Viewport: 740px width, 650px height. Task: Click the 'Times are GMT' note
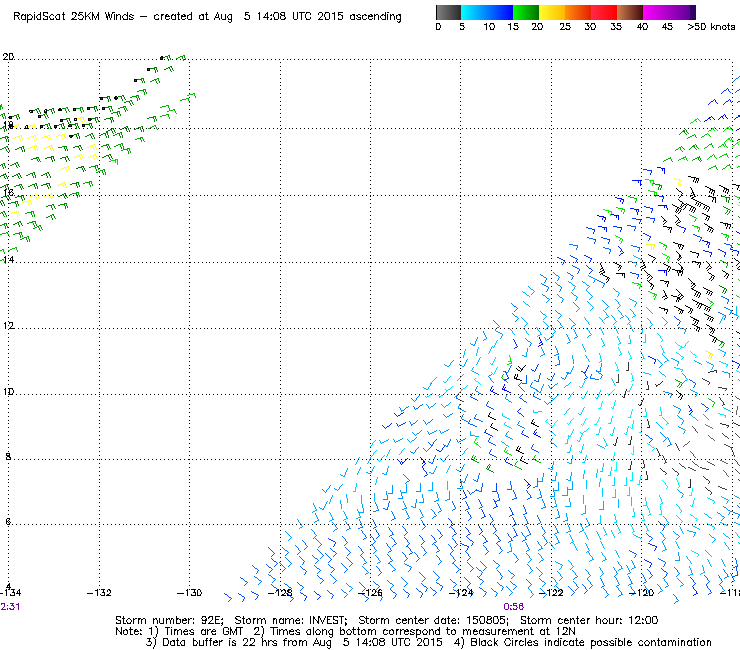[196, 632]
